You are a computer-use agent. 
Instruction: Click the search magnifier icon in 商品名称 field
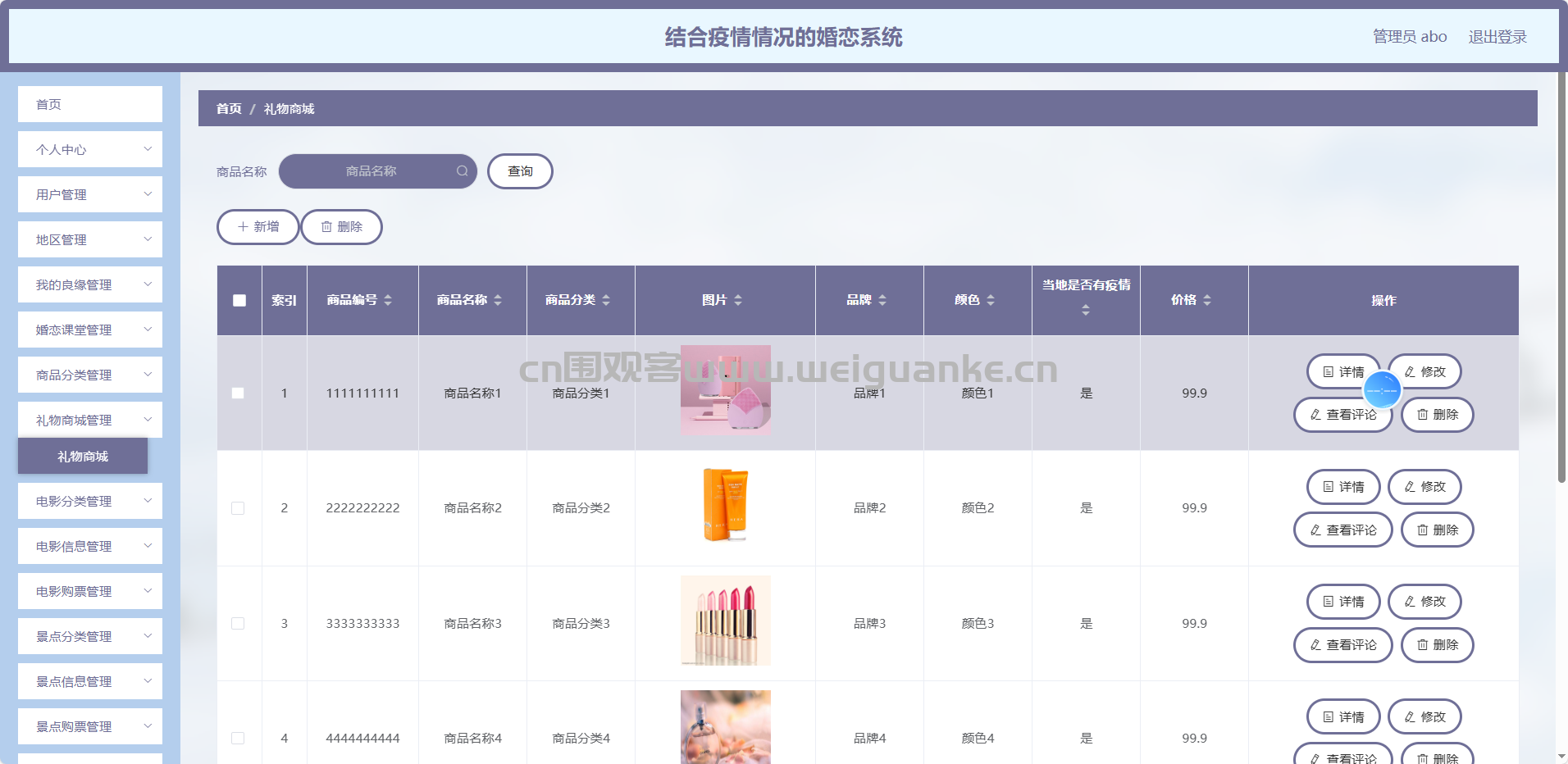463,171
